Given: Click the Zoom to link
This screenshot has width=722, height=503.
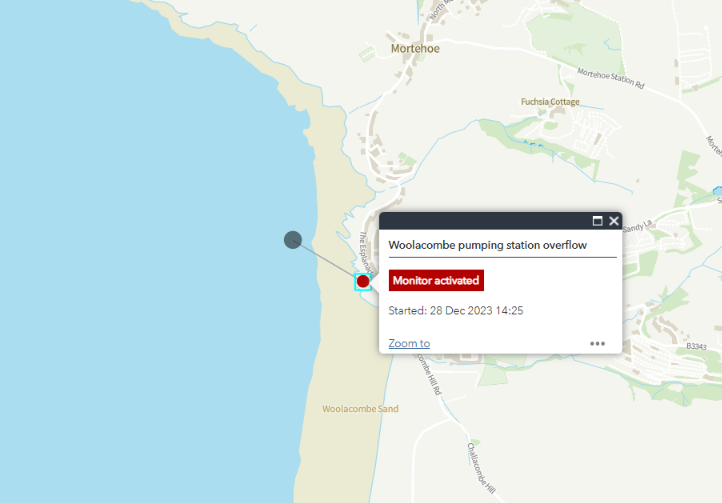Looking at the screenshot, I should click(x=409, y=343).
